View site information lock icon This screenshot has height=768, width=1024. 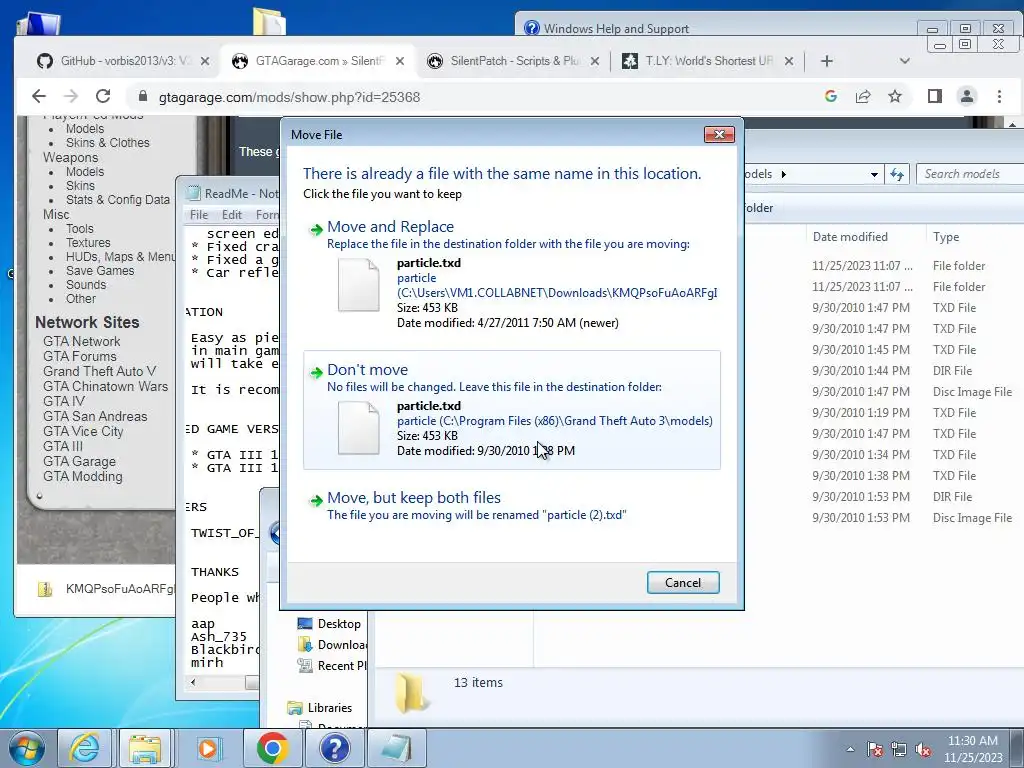pyautogui.click(x=142, y=97)
